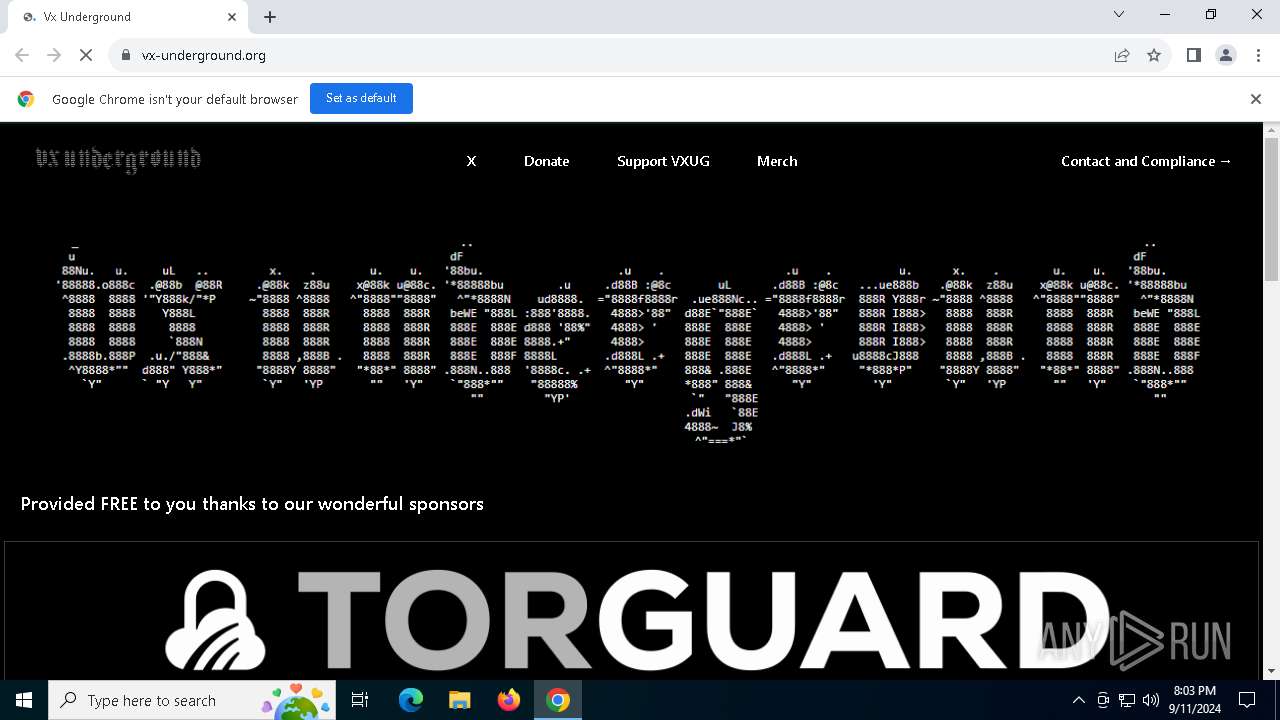
Task: Expand the tab search dropdown
Action: (x=1119, y=14)
